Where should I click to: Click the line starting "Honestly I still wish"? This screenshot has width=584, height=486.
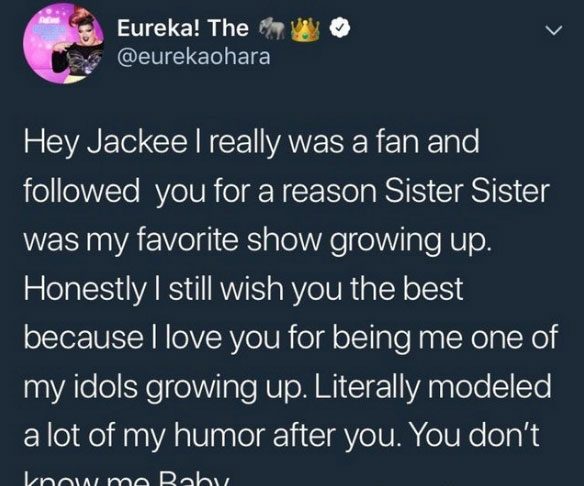point(244,289)
